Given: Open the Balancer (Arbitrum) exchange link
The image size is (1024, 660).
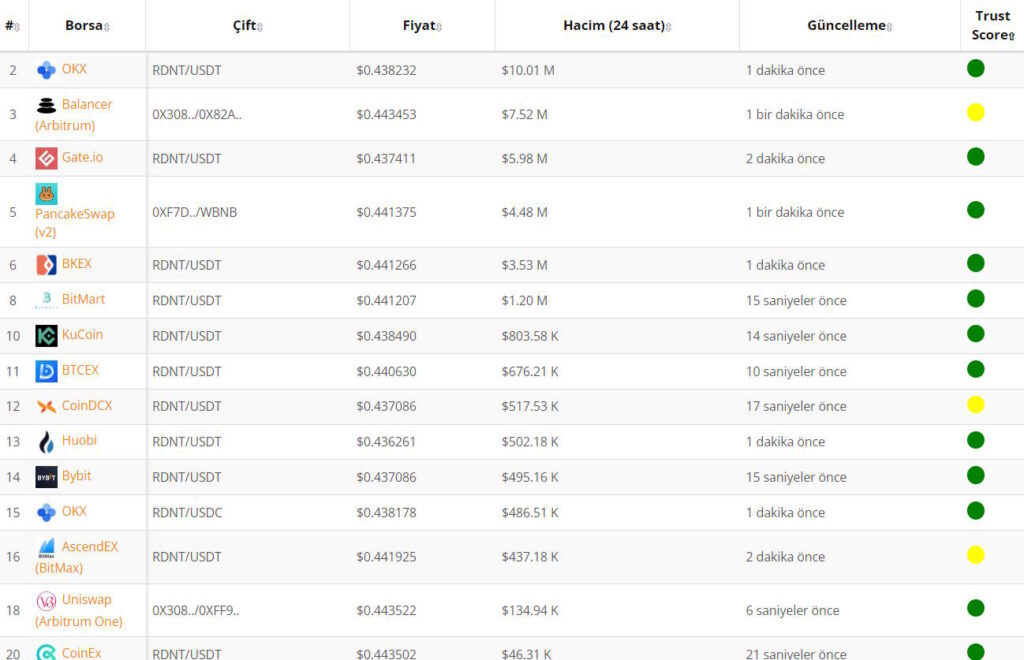Looking at the screenshot, I should tap(74, 114).
